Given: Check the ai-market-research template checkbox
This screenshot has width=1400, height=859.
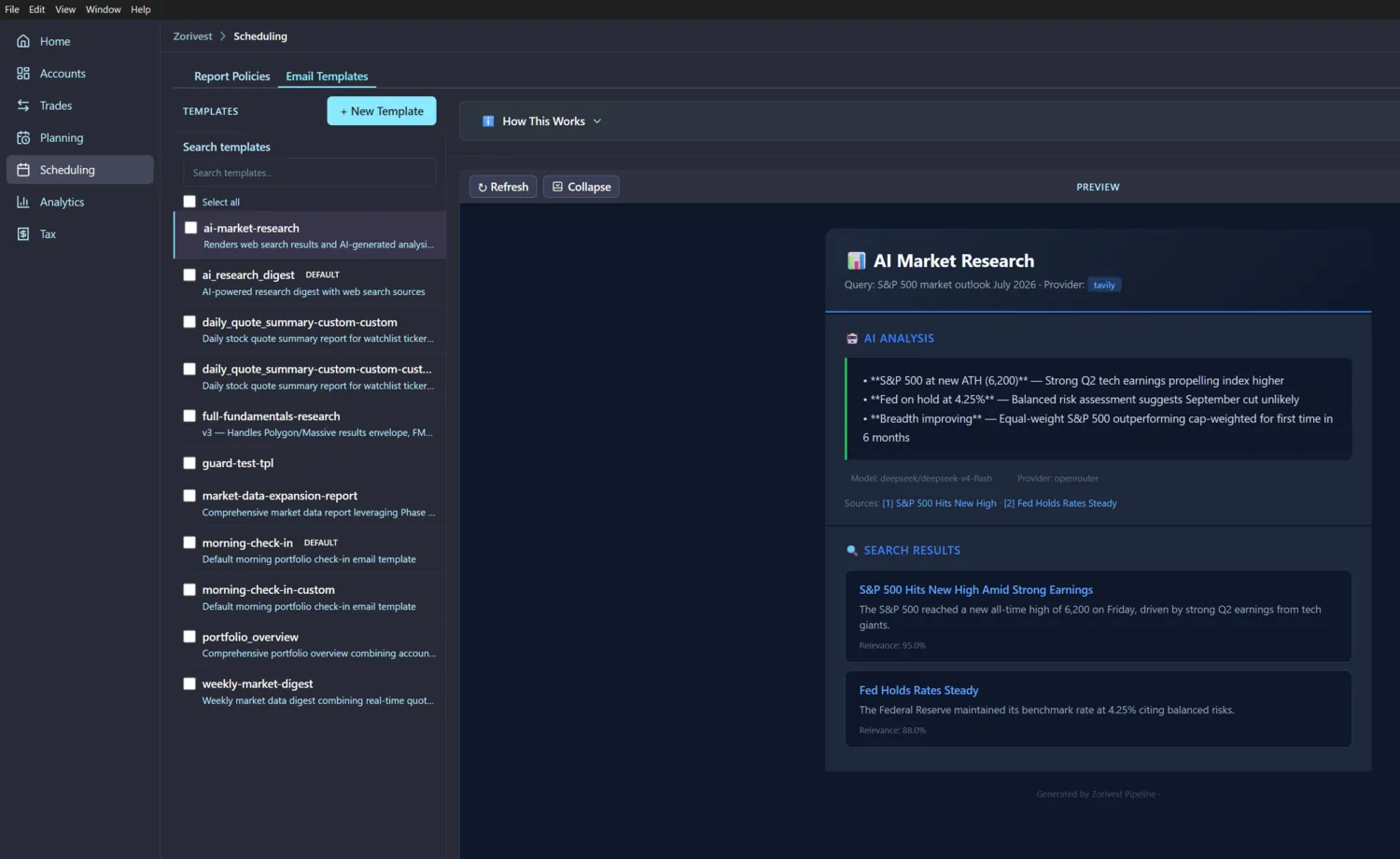Looking at the screenshot, I should [190, 228].
